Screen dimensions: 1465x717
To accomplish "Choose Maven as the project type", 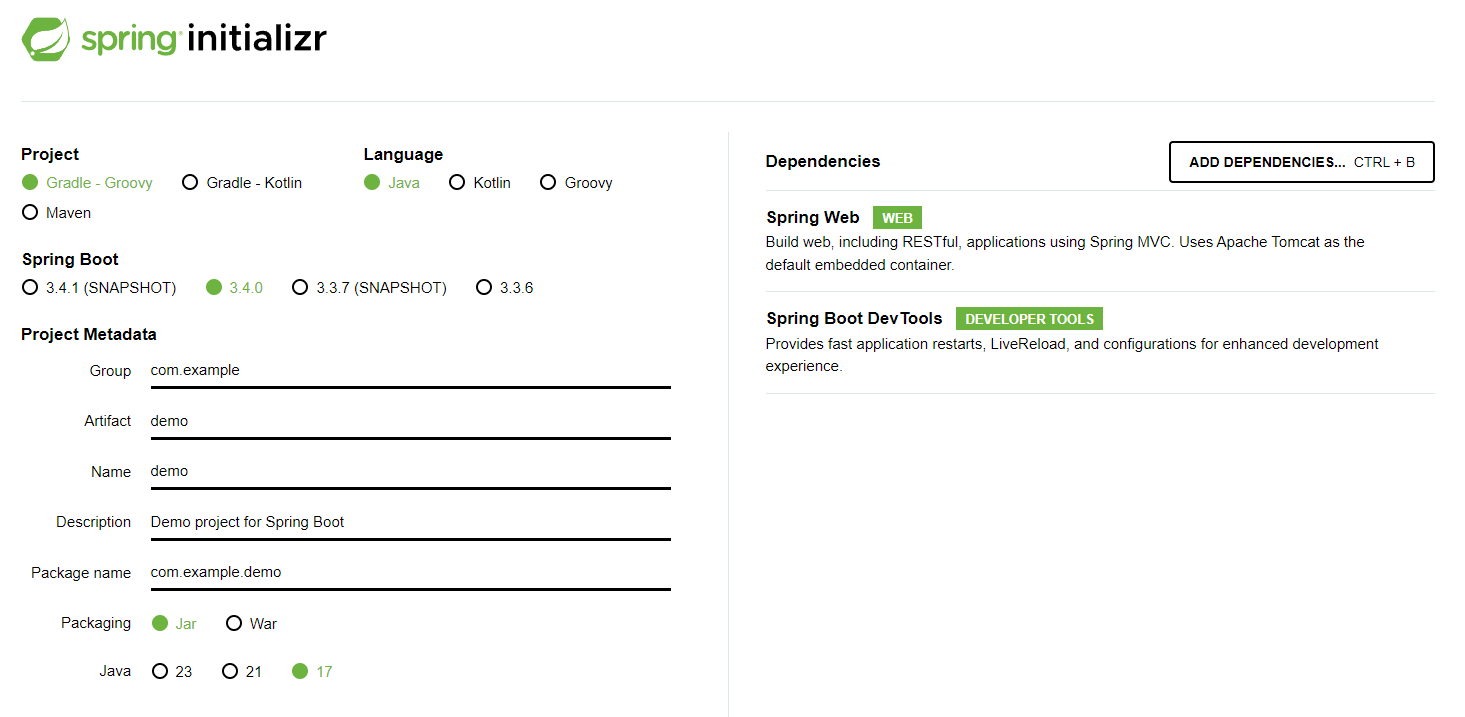I will pos(56,213).
